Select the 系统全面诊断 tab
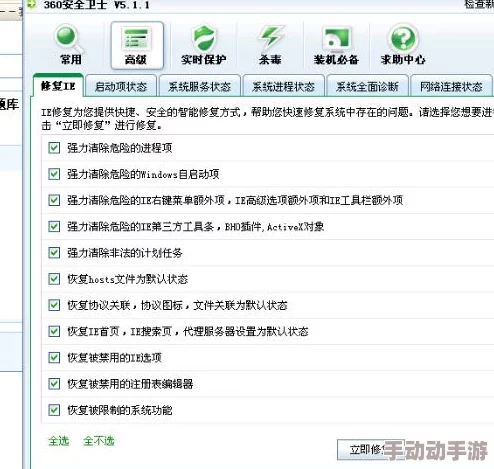The width and height of the screenshot is (494, 469). click(x=367, y=87)
